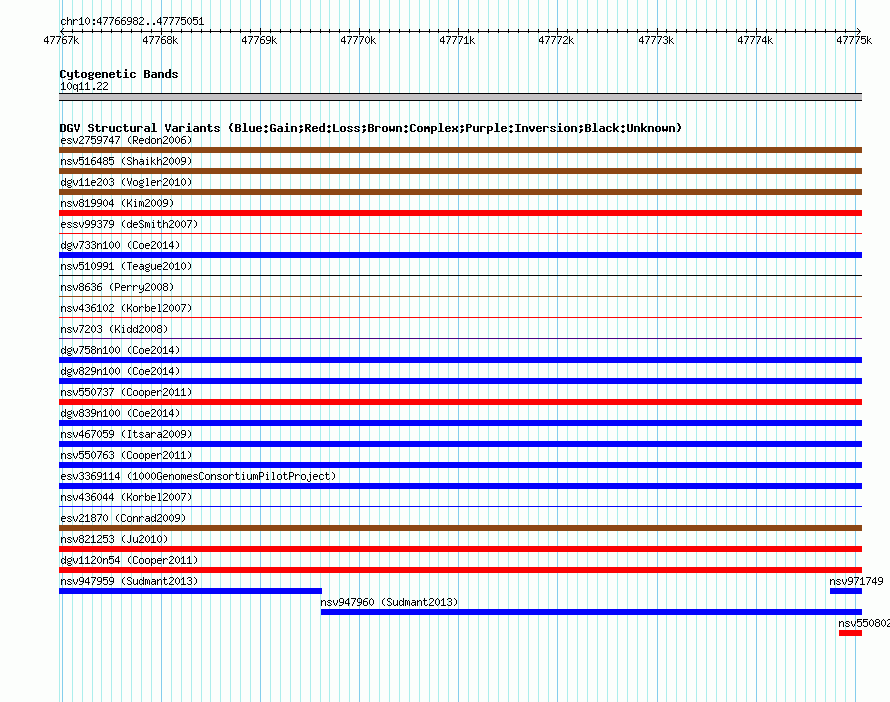Select the blue gain bar under dgv733n100
The height and width of the screenshot is (702, 890).
click(460, 255)
